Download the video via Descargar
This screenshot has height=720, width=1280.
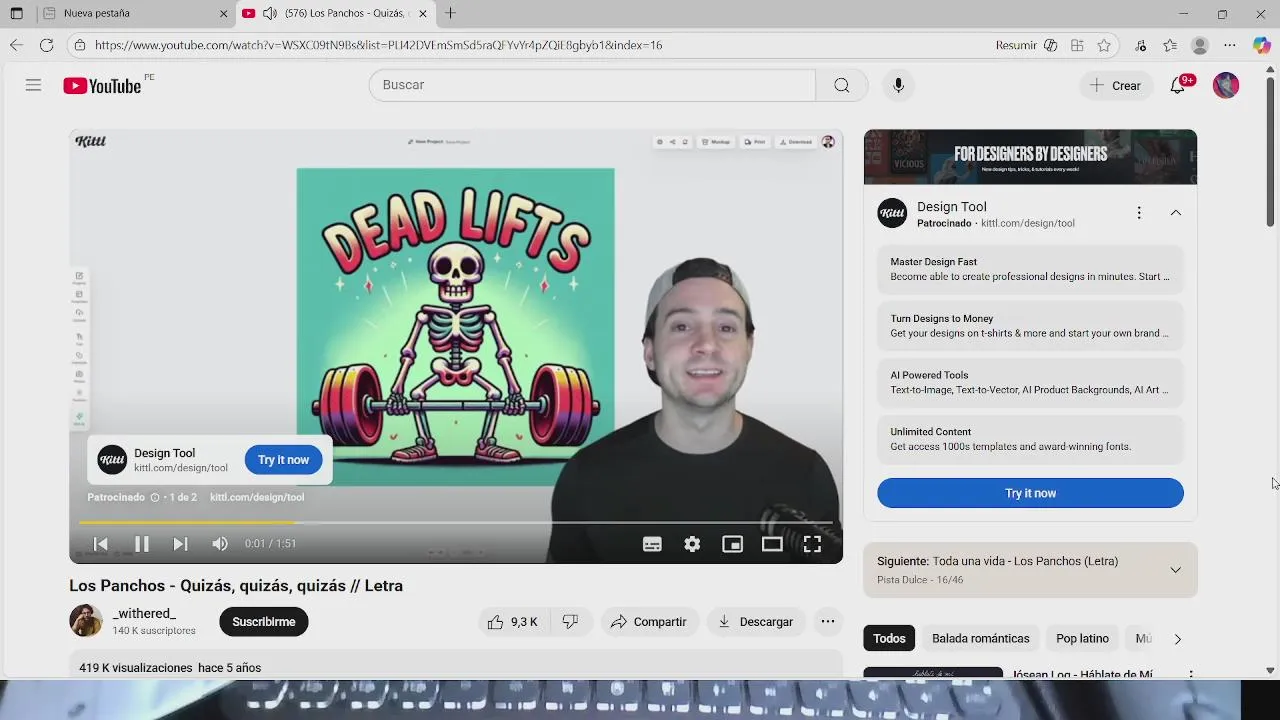coord(756,622)
